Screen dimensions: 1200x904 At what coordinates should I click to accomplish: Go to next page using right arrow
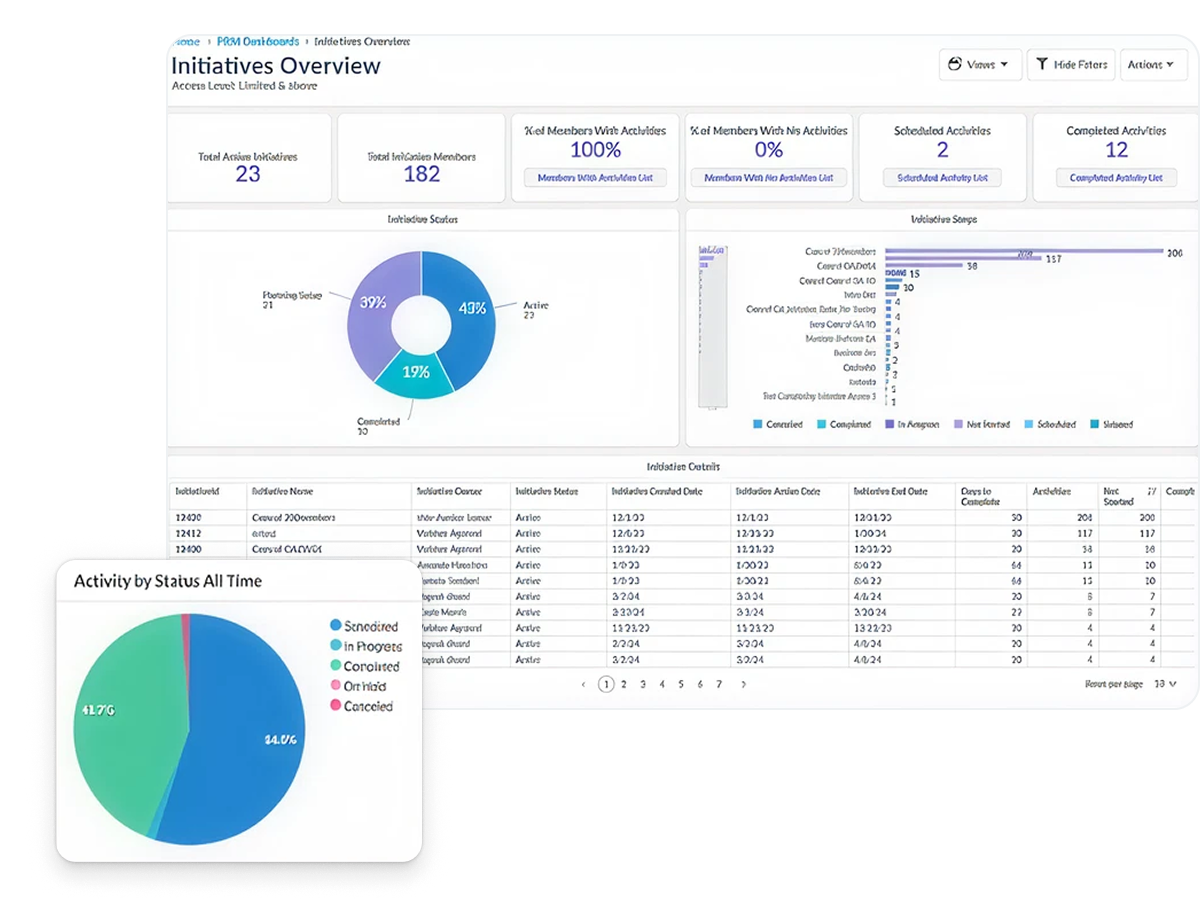point(743,685)
